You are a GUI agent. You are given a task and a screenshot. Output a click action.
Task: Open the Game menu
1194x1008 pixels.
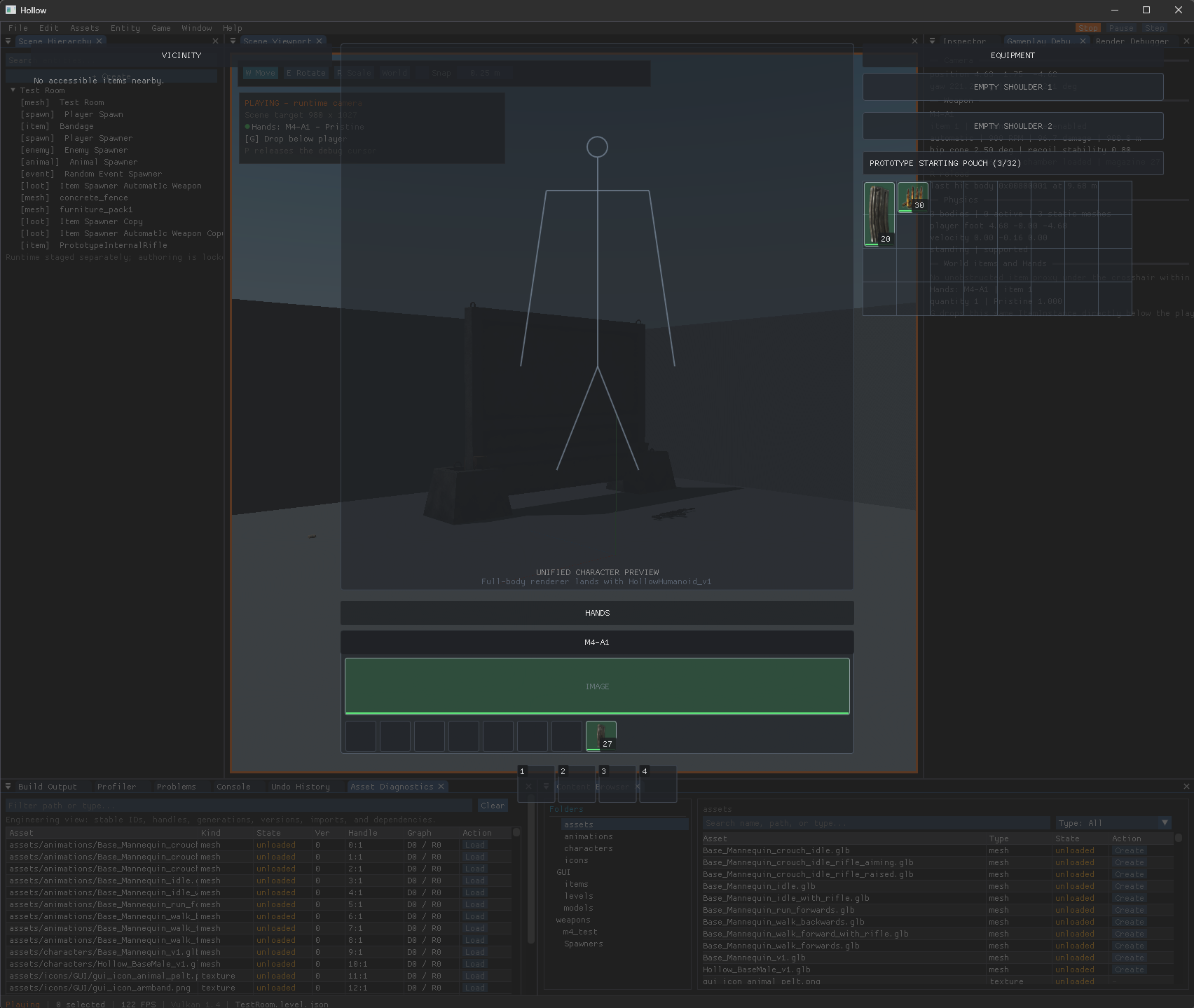(161, 28)
